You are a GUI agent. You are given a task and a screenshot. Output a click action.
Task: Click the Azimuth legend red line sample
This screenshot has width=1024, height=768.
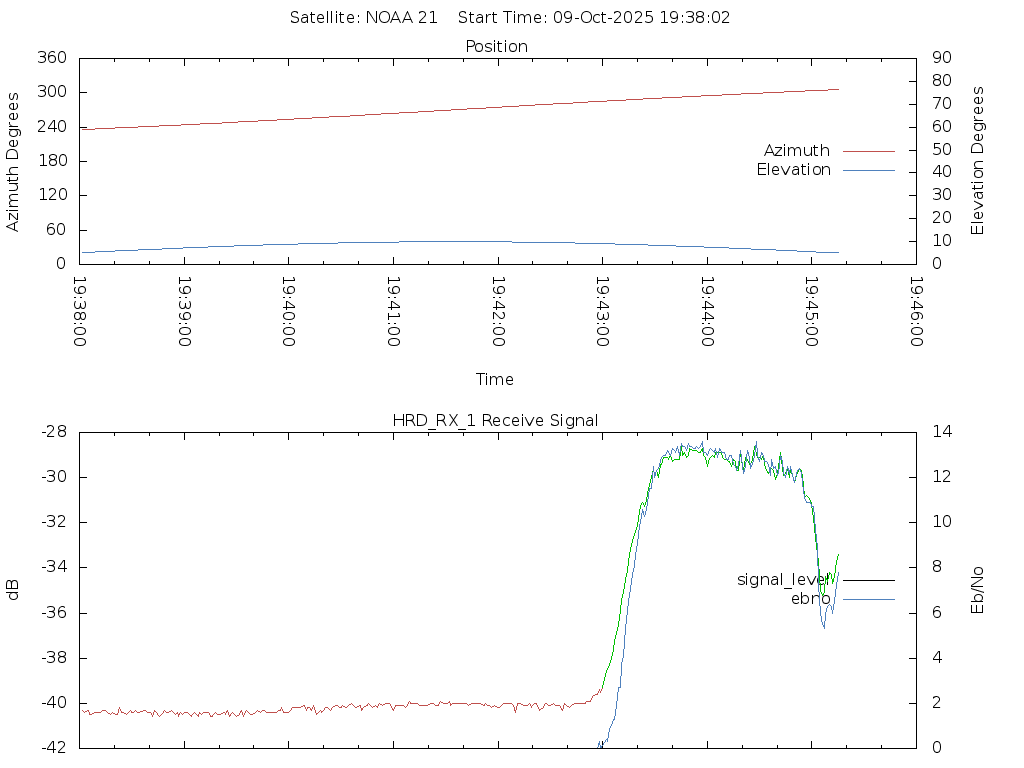tap(868, 151)
